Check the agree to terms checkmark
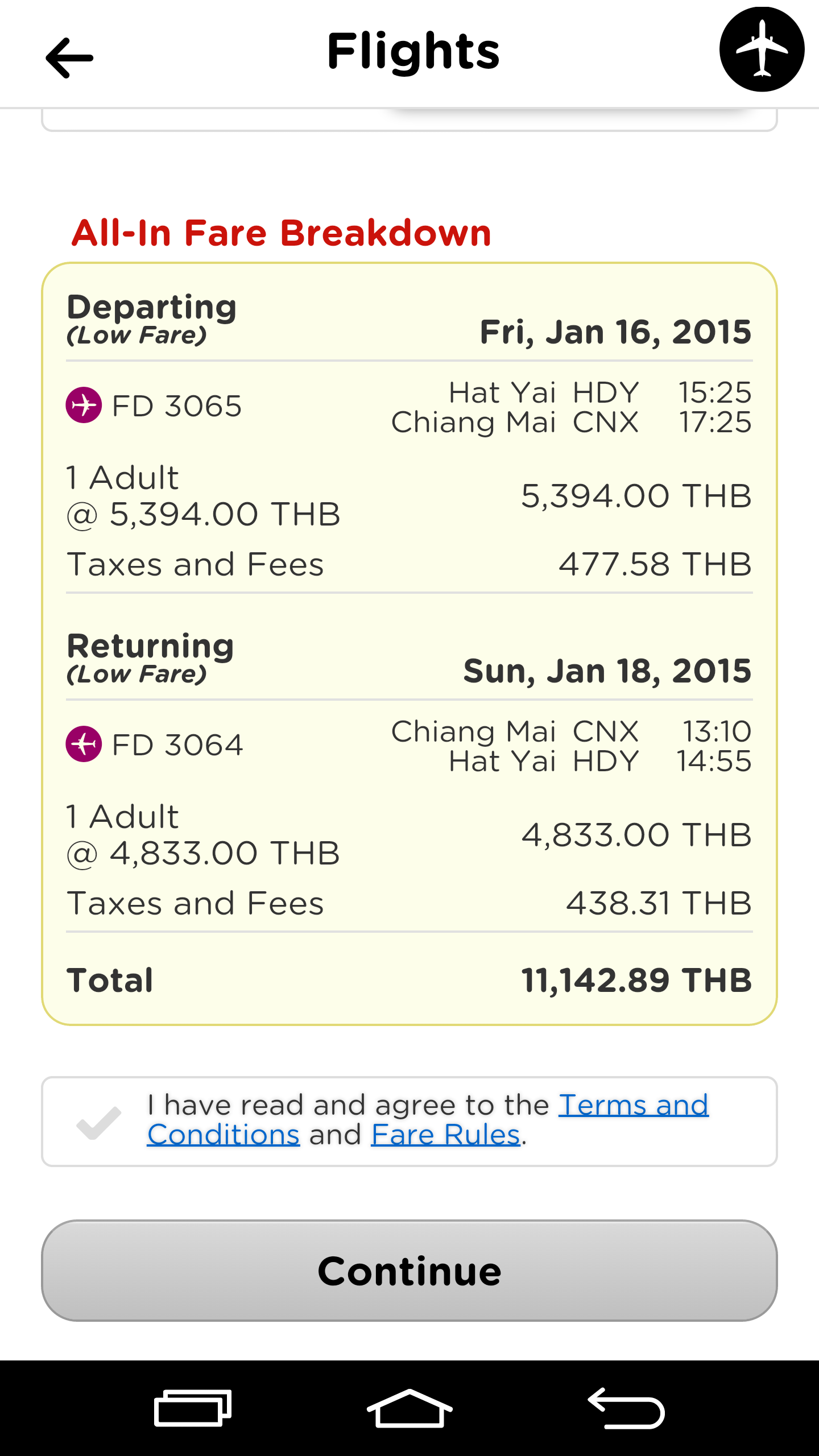 click(x=99, y=1123)
